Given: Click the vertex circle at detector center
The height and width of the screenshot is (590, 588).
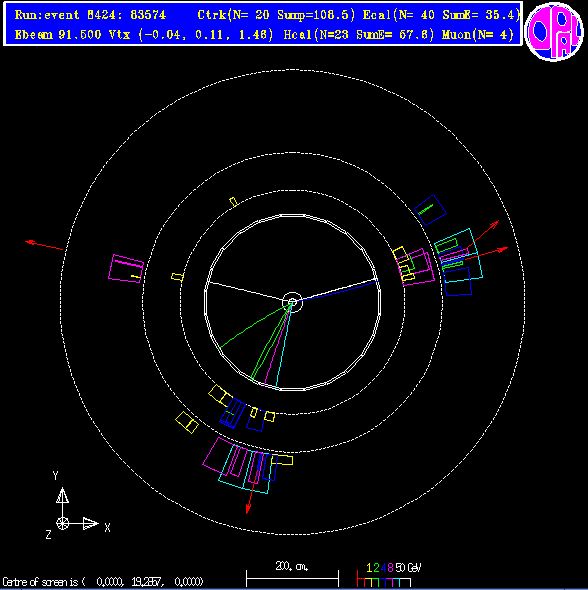Looking at the screenshot, I should pyautogui.click(x=292, y=302).
